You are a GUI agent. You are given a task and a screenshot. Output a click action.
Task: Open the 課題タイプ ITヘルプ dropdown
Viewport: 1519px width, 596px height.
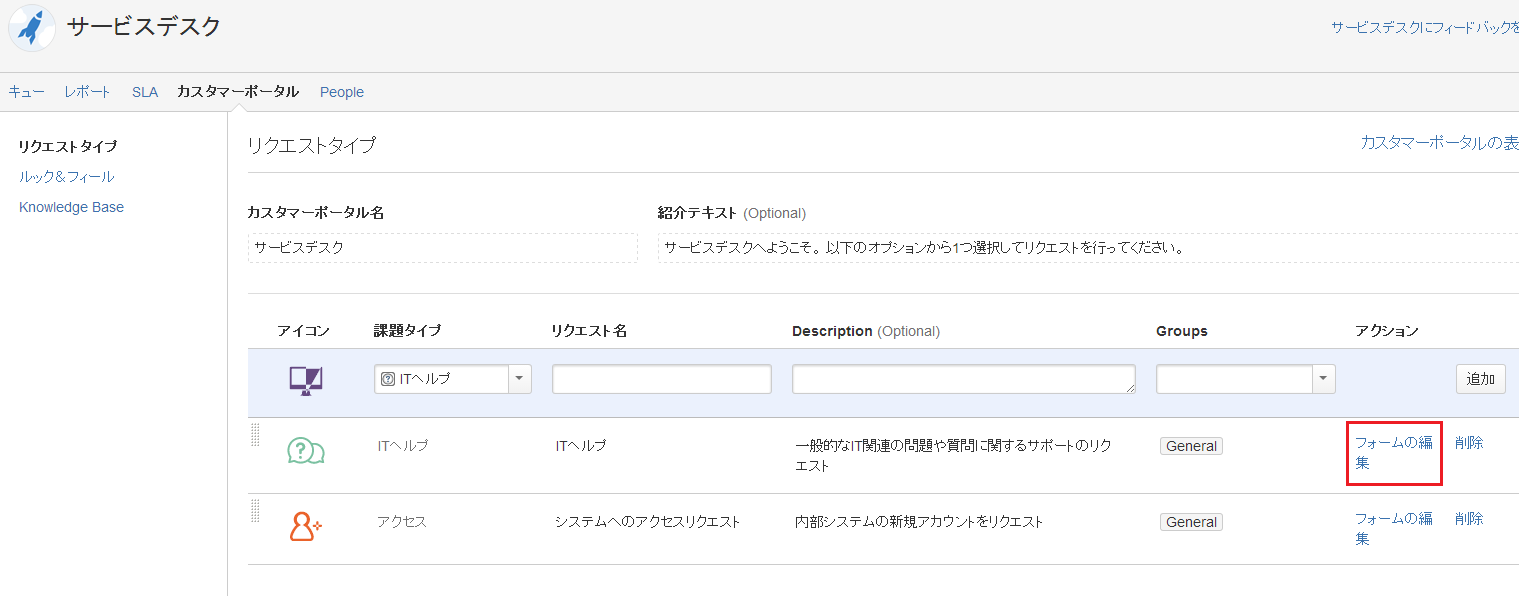(x=453, y=379)
